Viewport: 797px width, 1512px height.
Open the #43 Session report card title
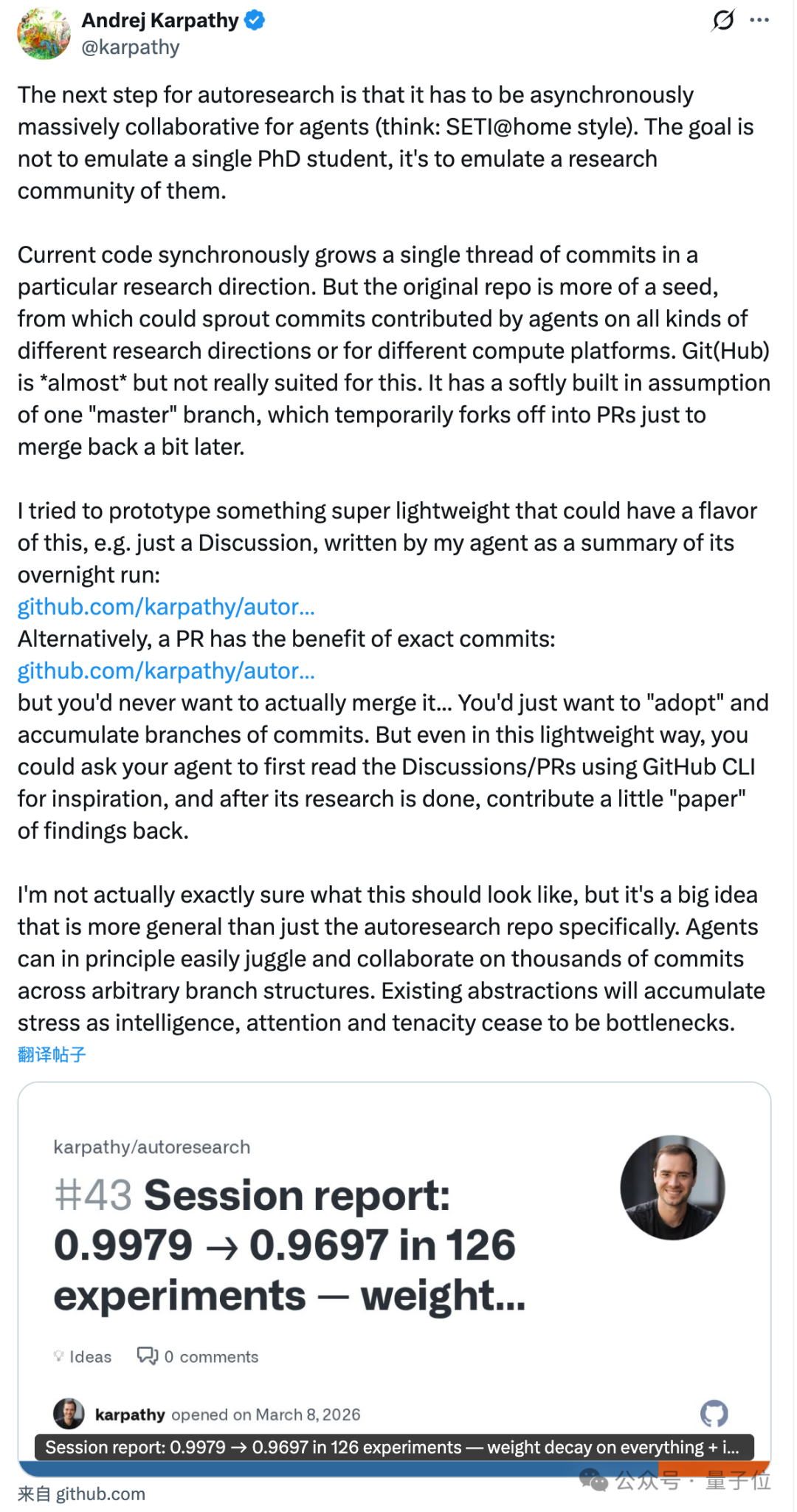289,1245
